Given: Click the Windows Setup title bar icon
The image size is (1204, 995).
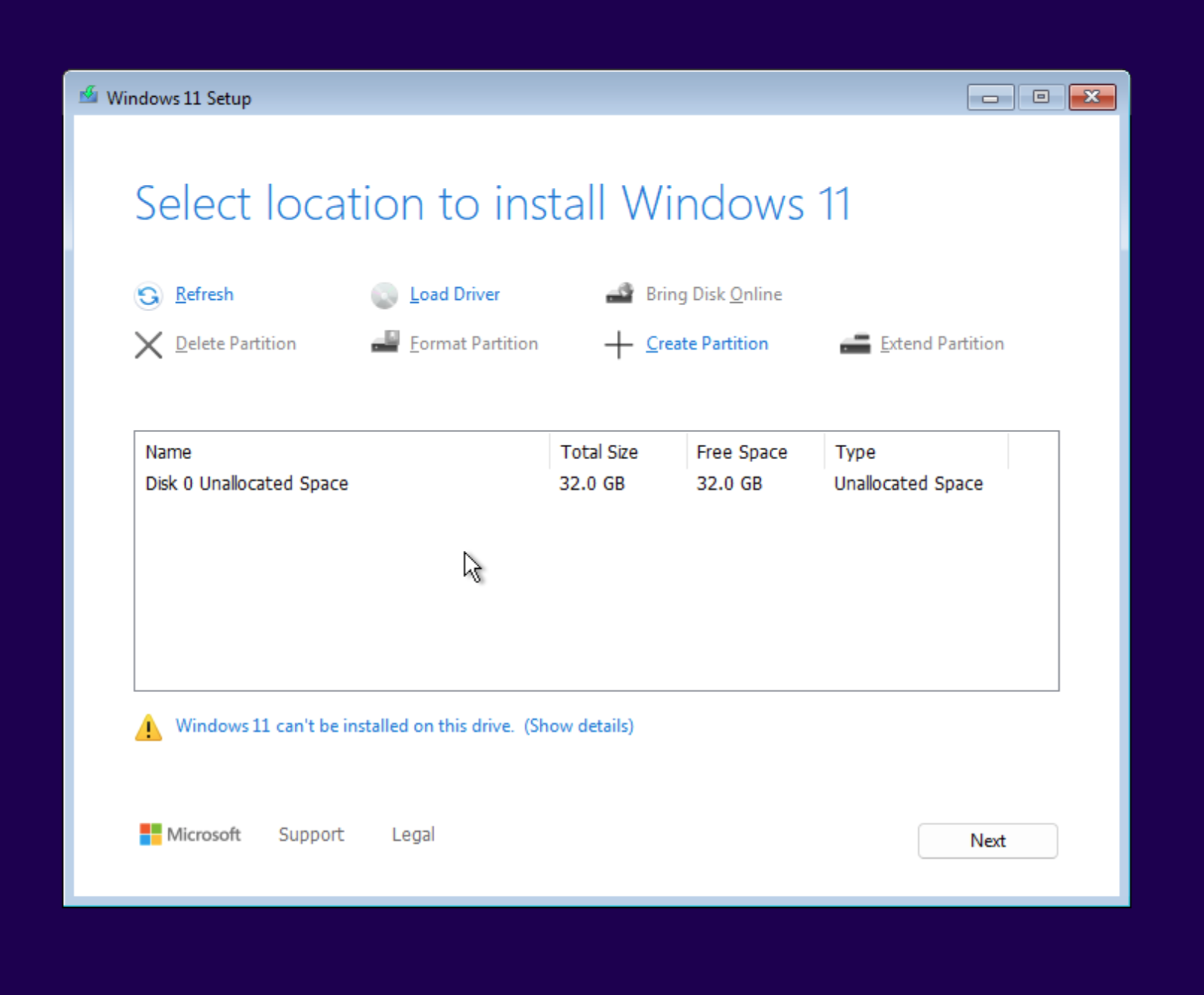Looking at the screenshot, I should [89, 95].
